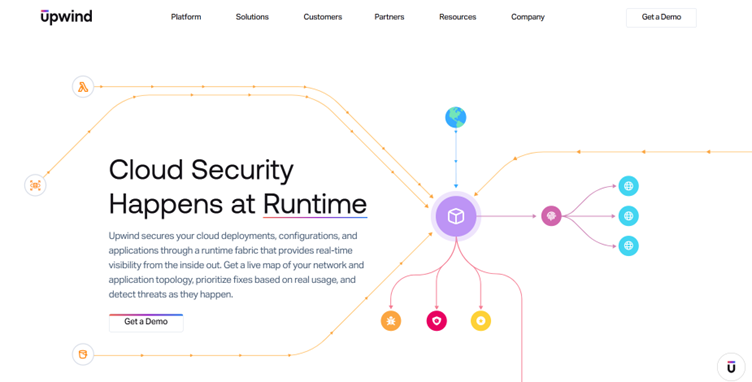Select the red shield icon
This screenshot has height=382, width=752.
436,321
